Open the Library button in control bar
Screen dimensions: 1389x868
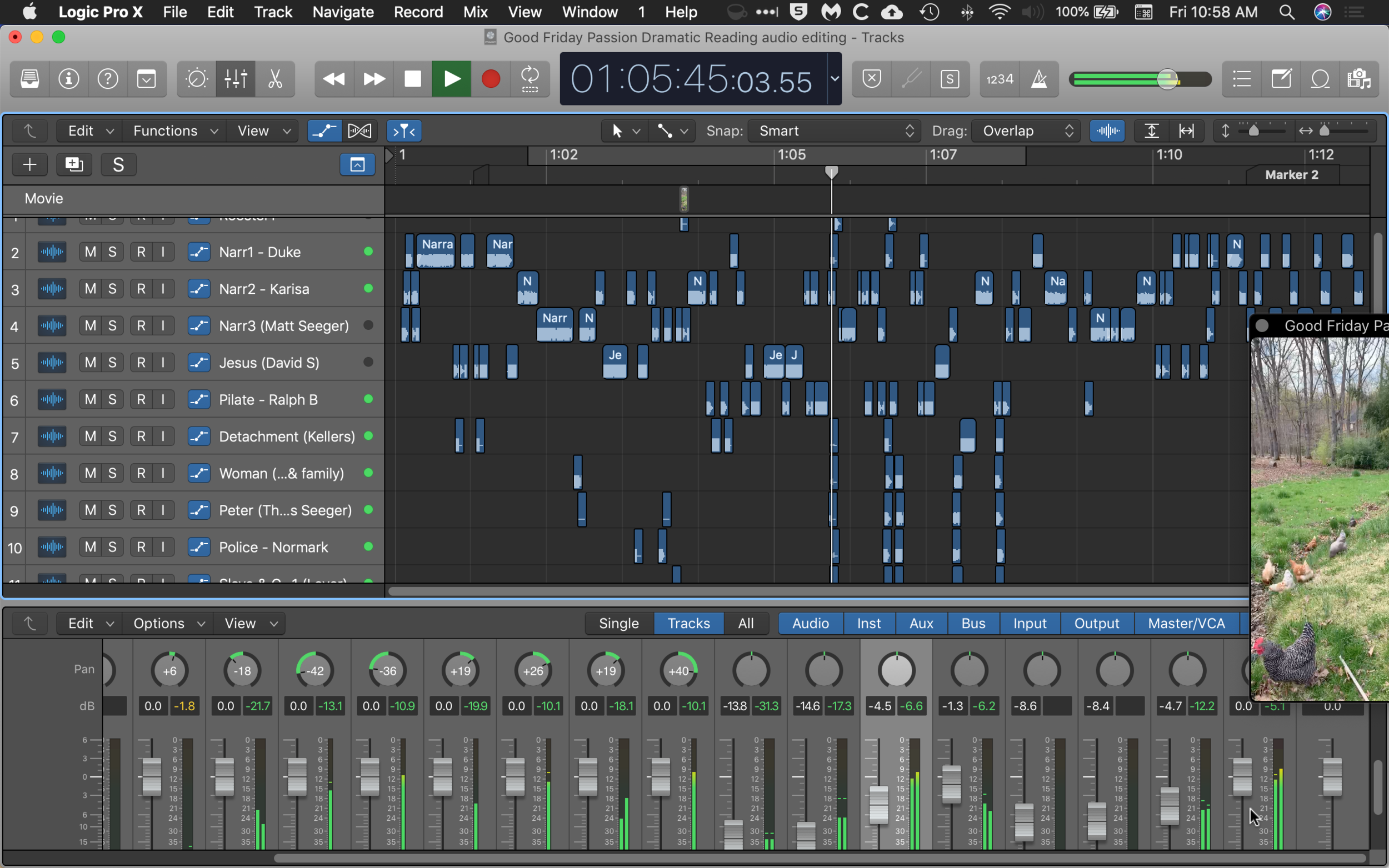(30, 79)
